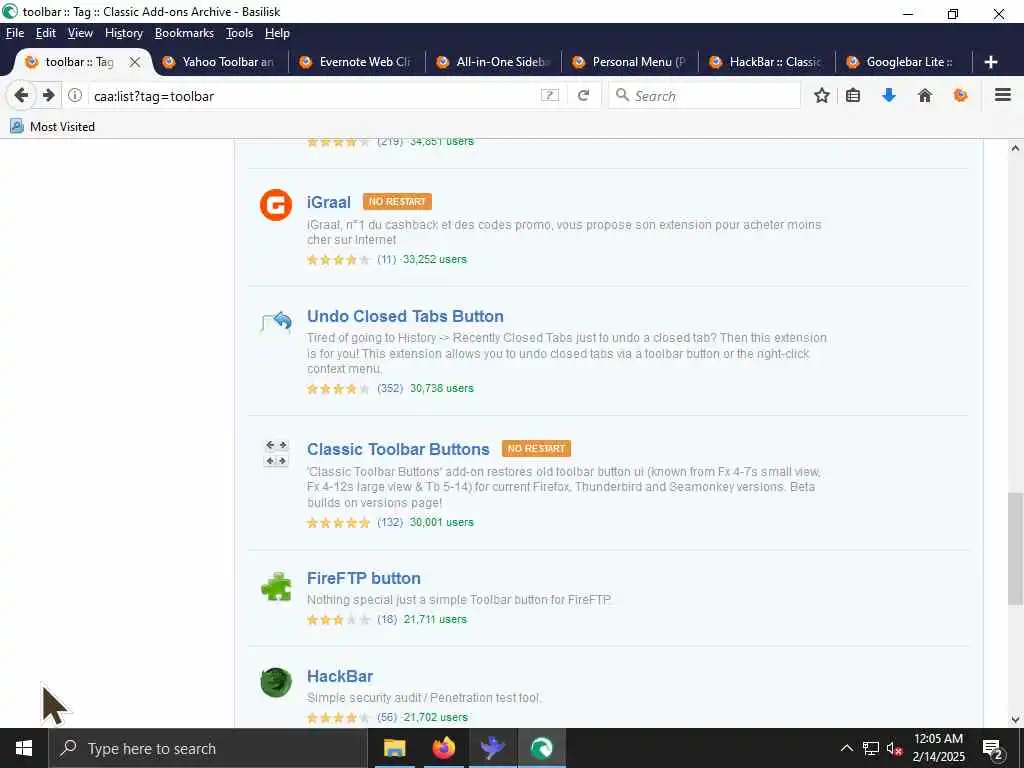
Task: Click the '30,001 users' text
Action: pyautogui.click(x=441, y=522)
